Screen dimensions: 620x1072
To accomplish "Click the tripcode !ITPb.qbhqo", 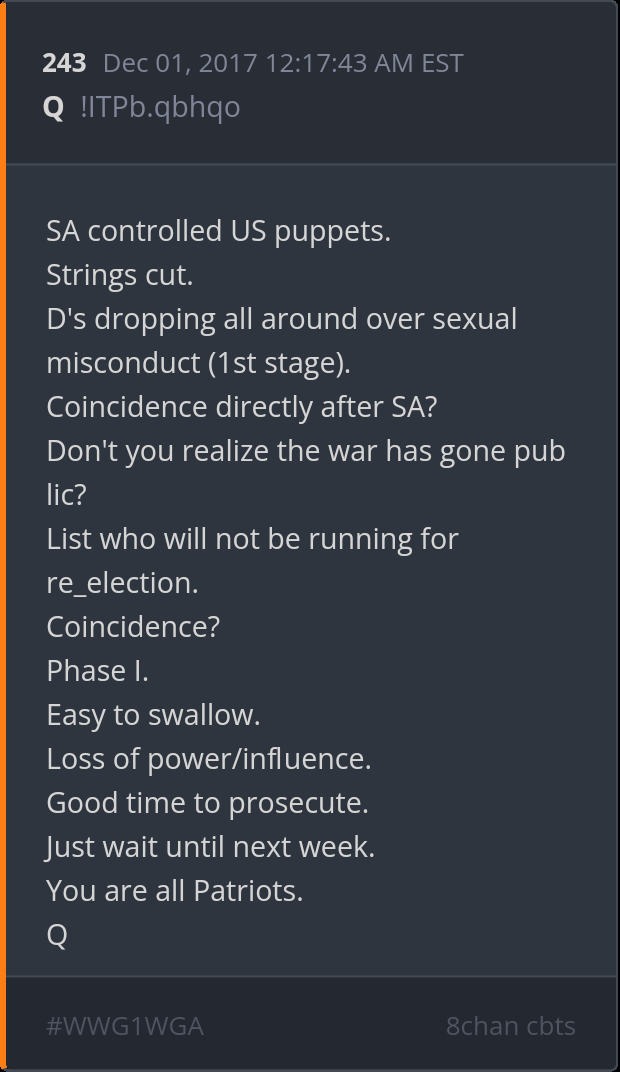I will click(160, 107).
